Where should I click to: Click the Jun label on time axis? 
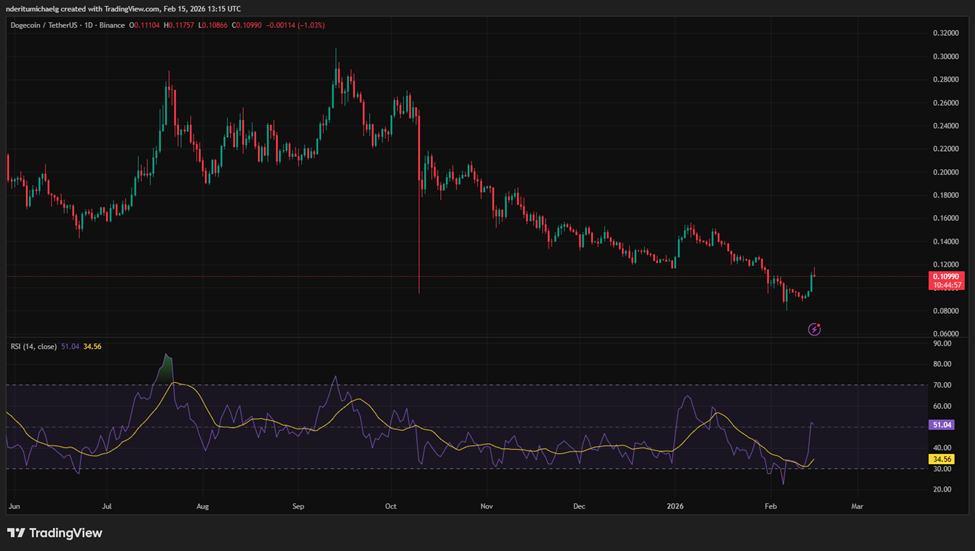point(14,506)
